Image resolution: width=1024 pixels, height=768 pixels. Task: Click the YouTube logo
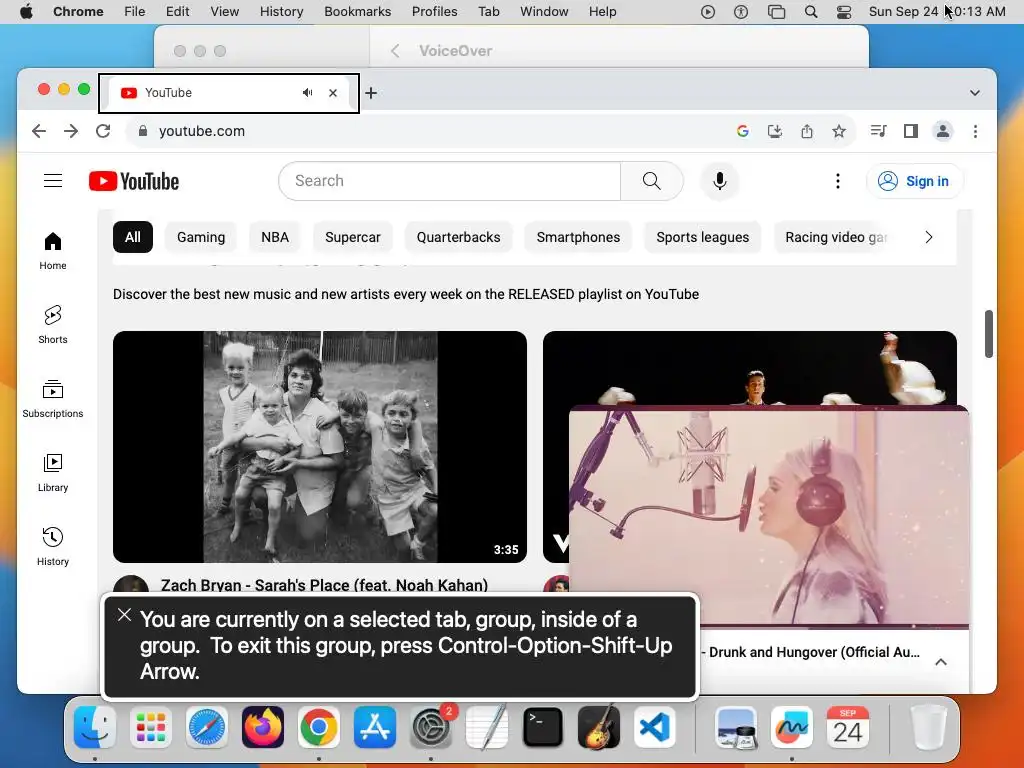(134, 181)
